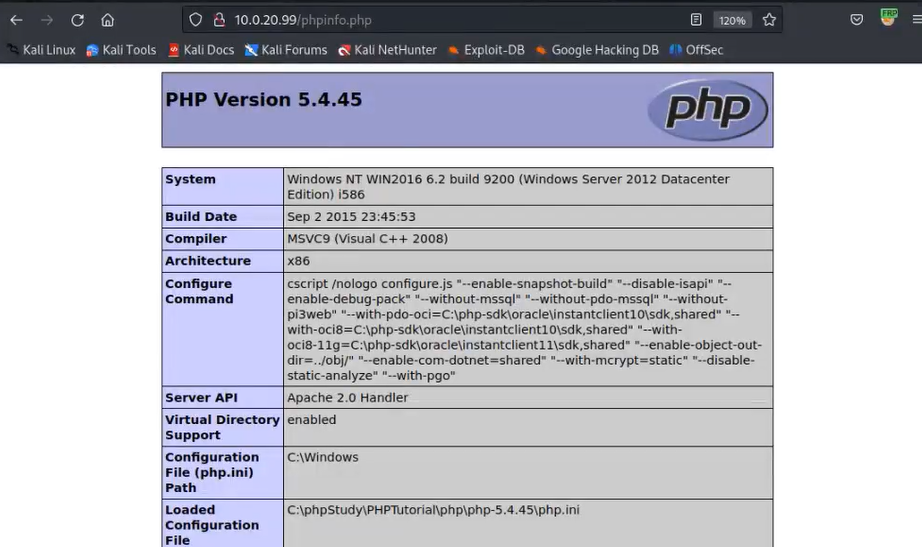Image resolution: width=922 pixels, height=547 pixels.
Task: Open the Kali Docs bookmark
Action: [x=201, y=50]
